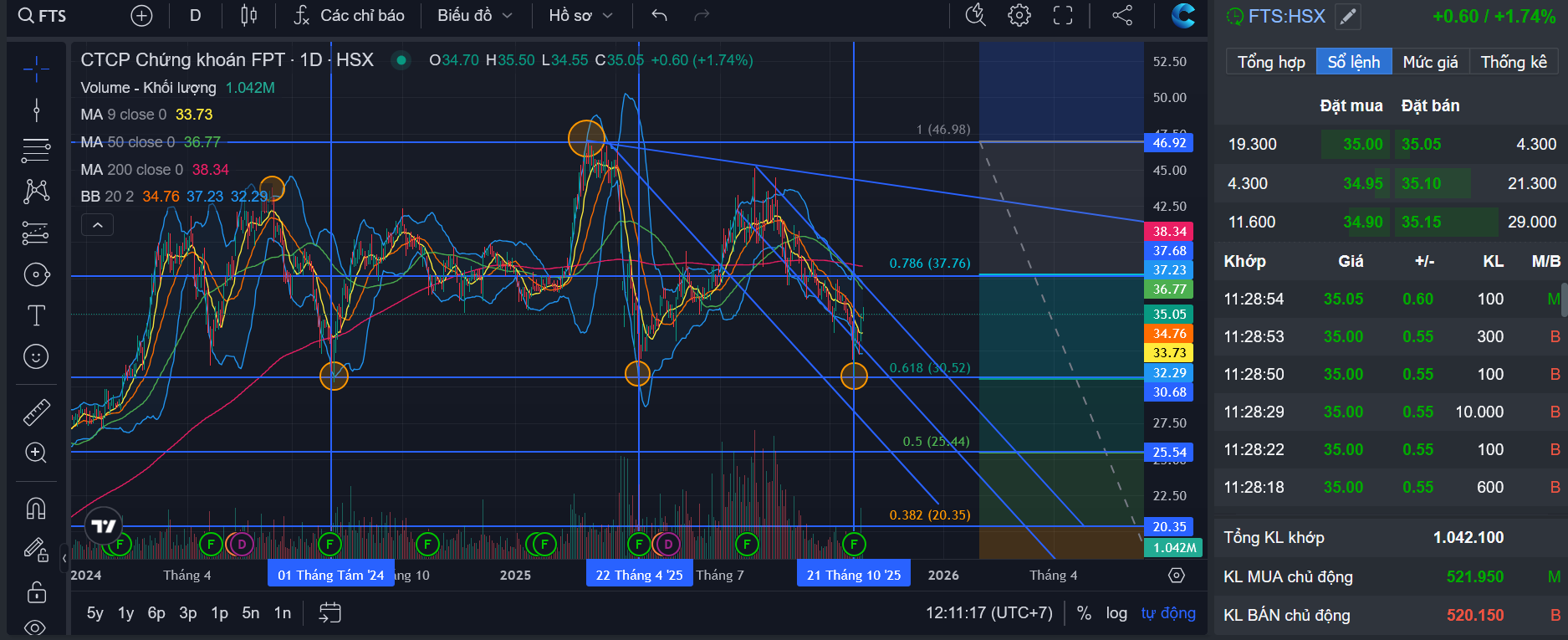
Task: Undo the last chart action
Action: pyautogui.click(x=660, y=16)
